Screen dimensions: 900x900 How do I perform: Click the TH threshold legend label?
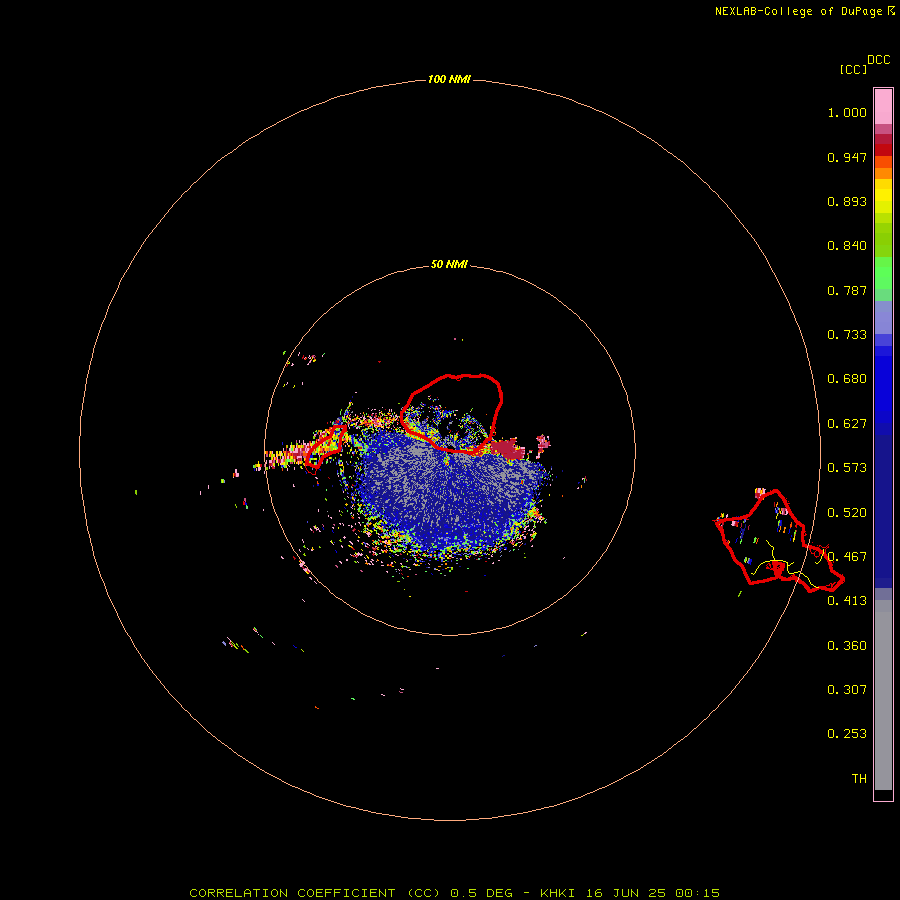coord(859,779)
